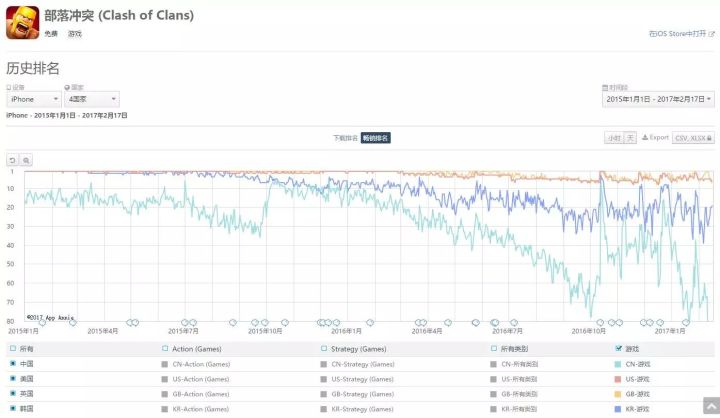Image resolution: width=720 pixels, height=418 pixels.
Task: Toggle the 所有 checkbox
Action: pyautogui.click(x=13, y=349)
